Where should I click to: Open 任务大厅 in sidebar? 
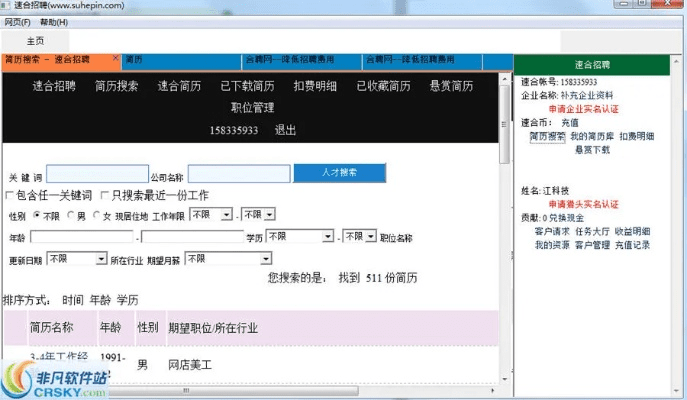coord(592,231)
